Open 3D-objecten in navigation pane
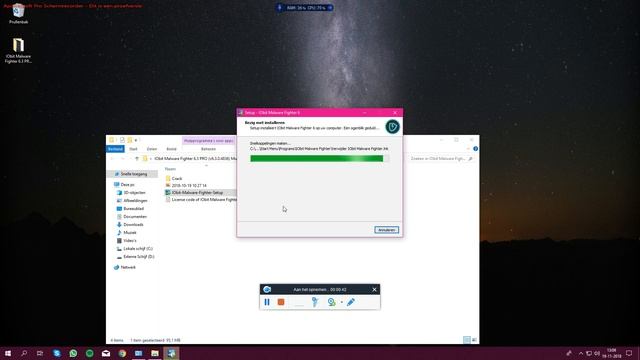The height and width of the screenshot is (360, 640). tap(134, 192)
